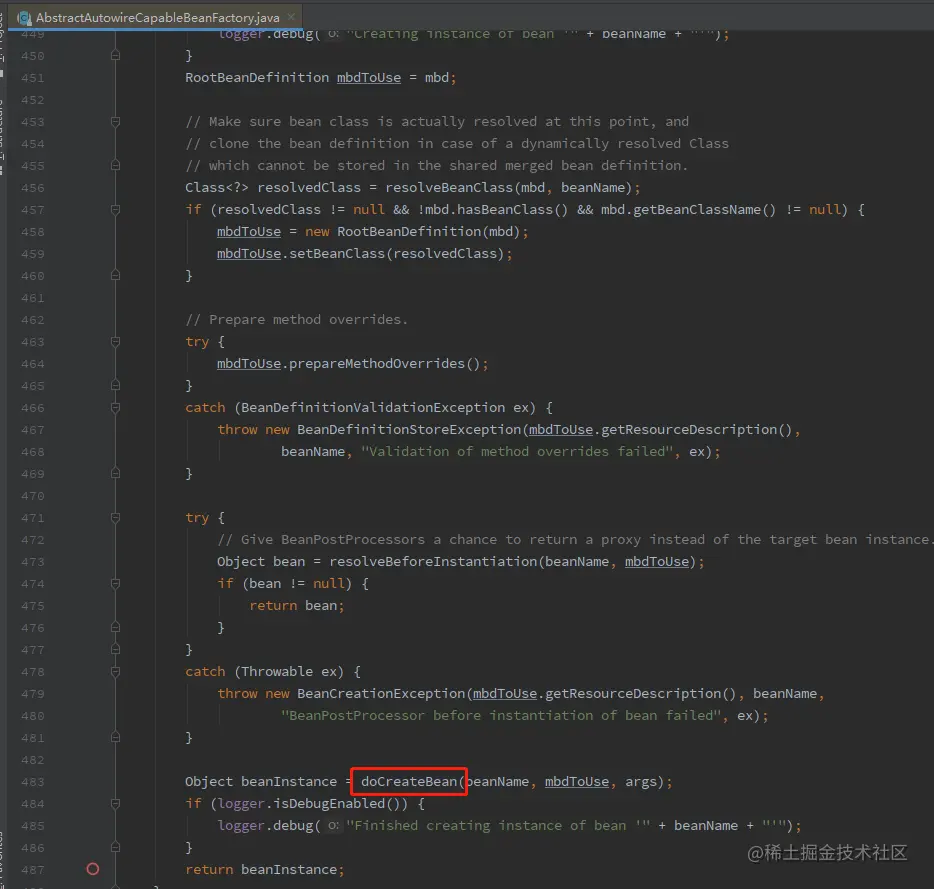This screenshot has width=934, height=889.
Task: Click BeanDefinitionStoreException on line 467
Action: [x=409, y=430]
